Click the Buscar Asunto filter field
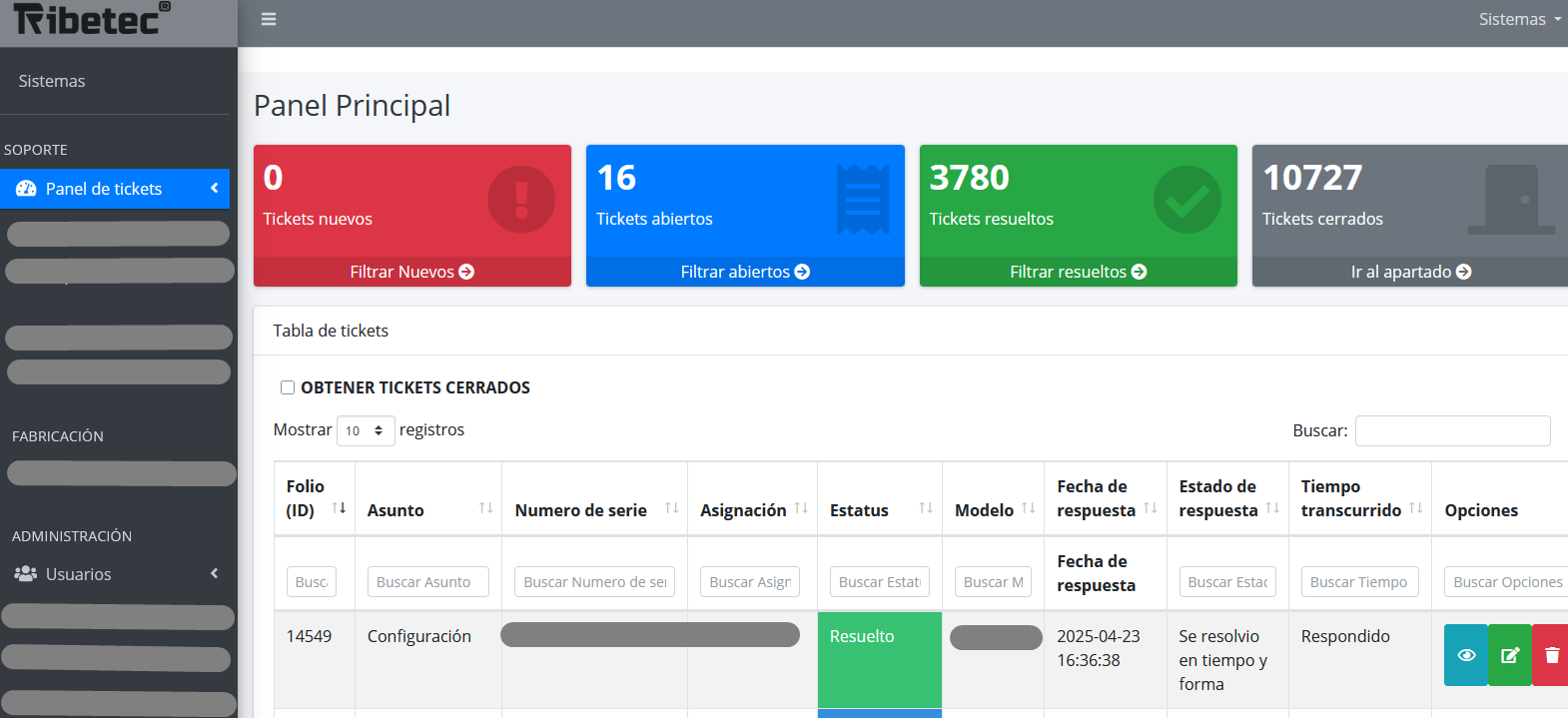 [427, 582]
